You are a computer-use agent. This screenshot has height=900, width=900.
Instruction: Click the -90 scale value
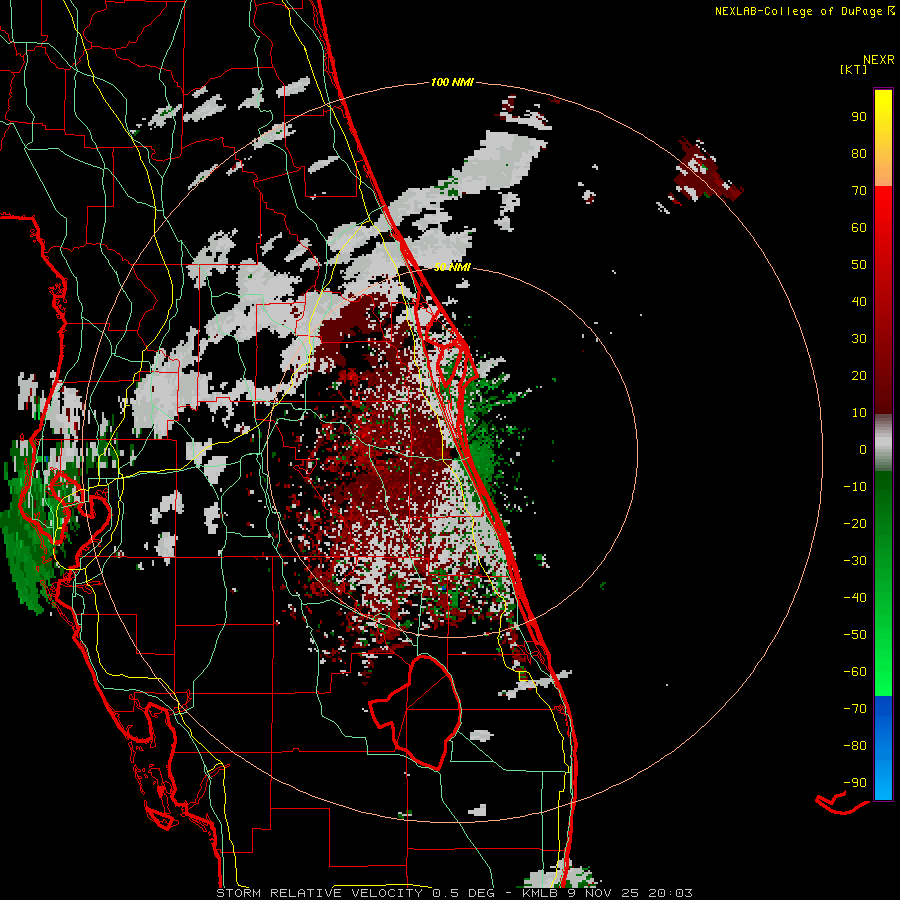(x=855, y=783)
